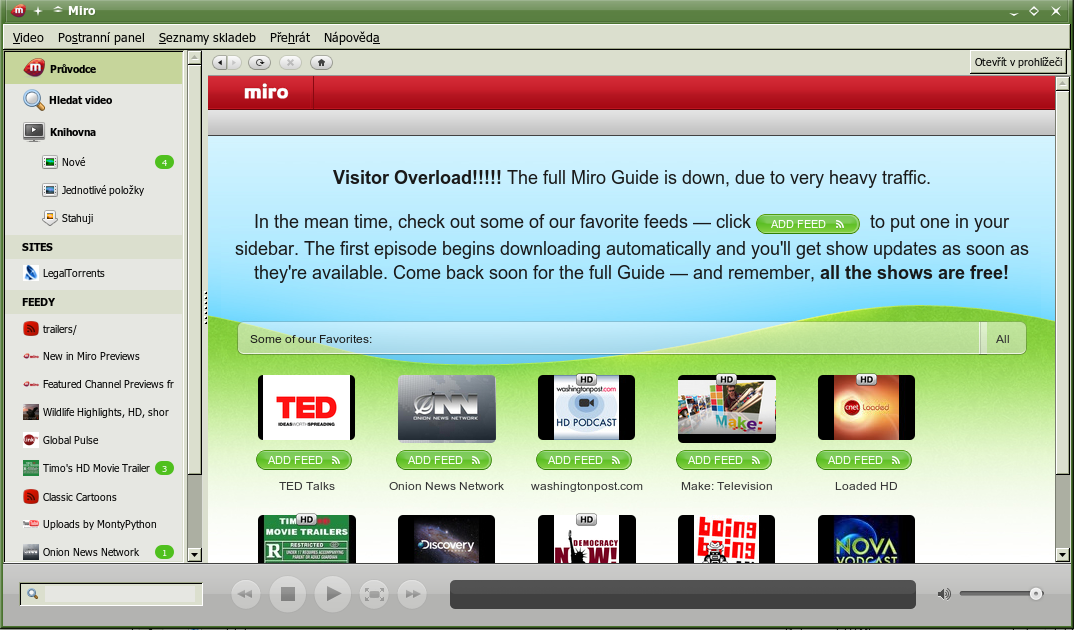
Task: Click the stop playback button
Action: click(288, 594)
